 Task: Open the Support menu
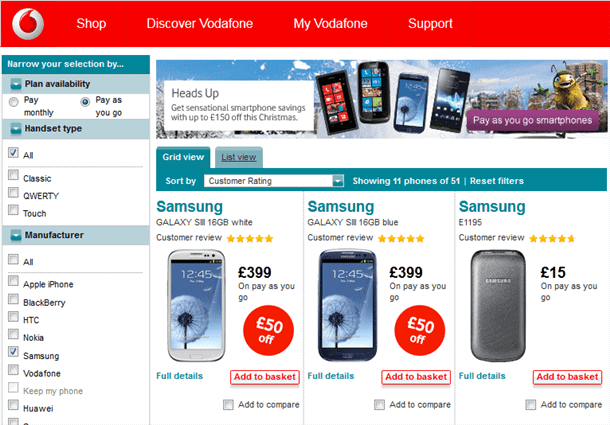[430, 23]
